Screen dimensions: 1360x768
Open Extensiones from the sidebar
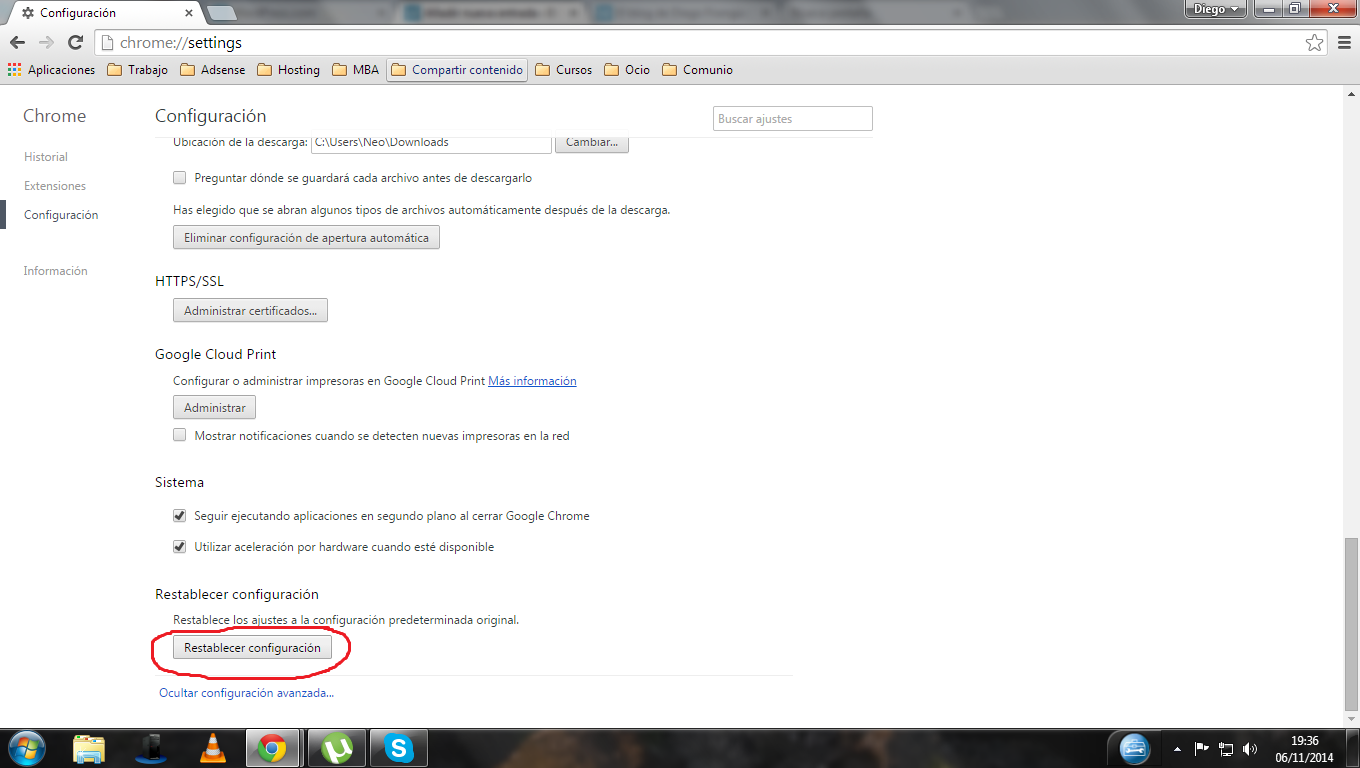55,186
